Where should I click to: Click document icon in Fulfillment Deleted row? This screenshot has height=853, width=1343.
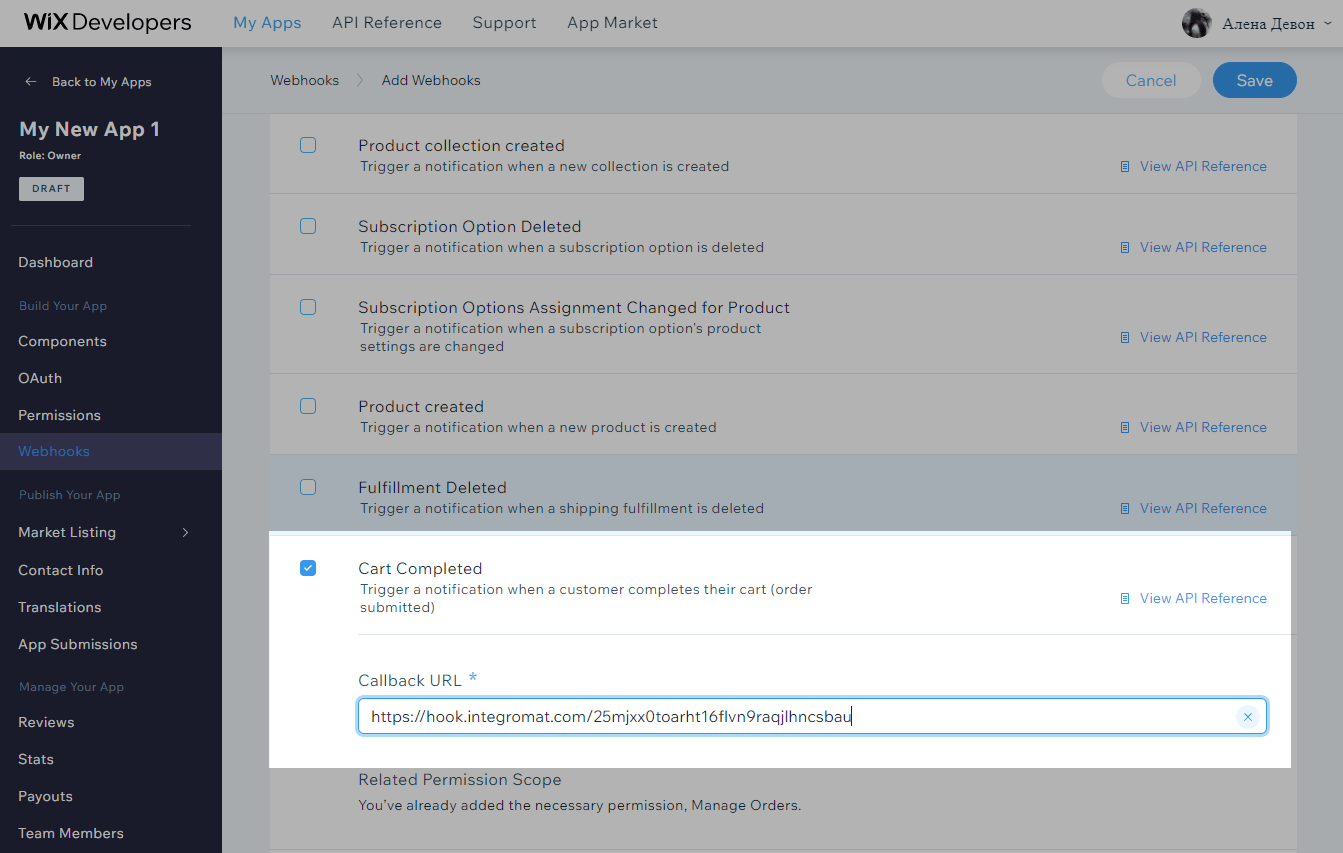1125,509
